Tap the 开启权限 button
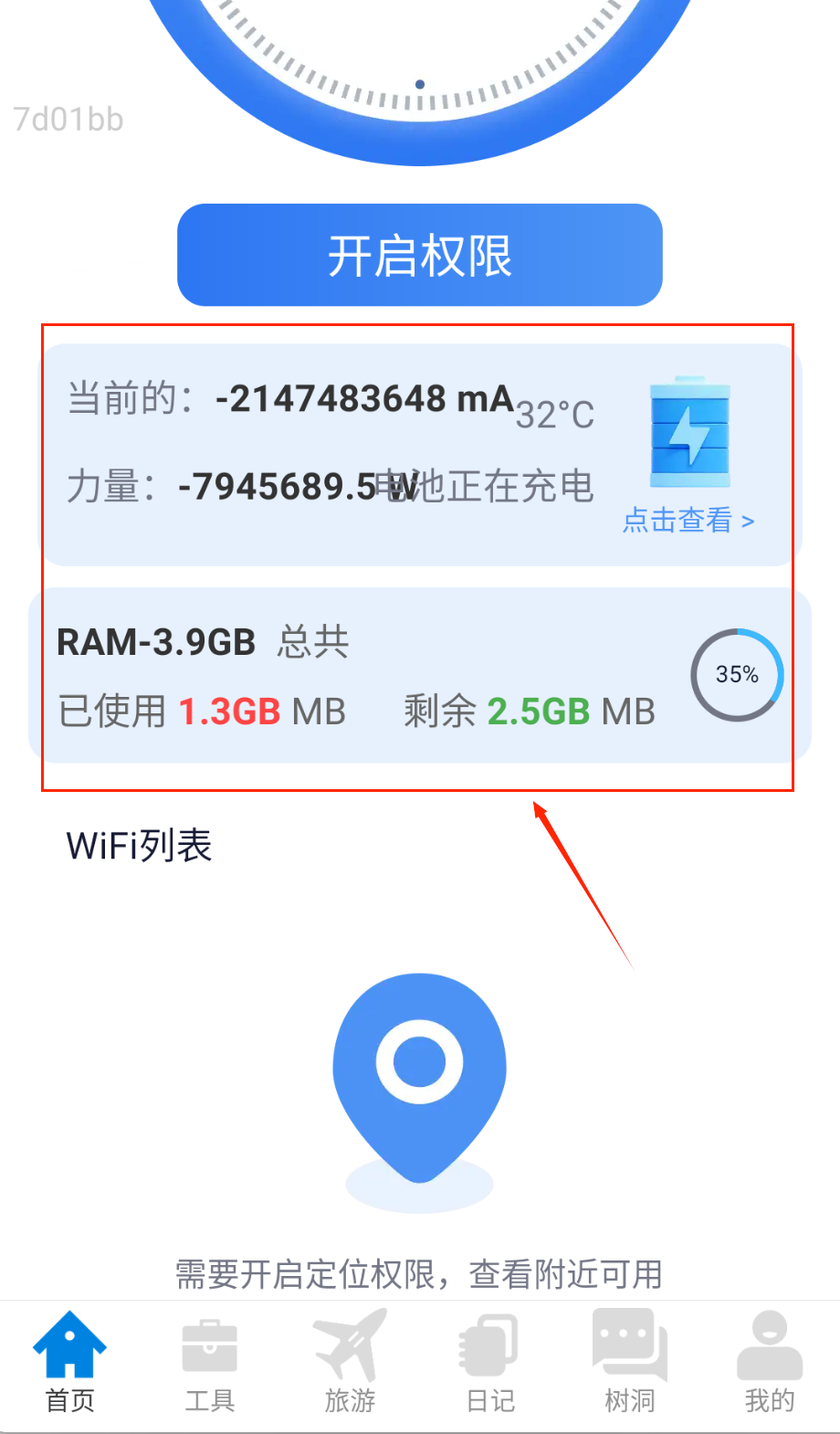840x1434 pixels. point(420,255)
